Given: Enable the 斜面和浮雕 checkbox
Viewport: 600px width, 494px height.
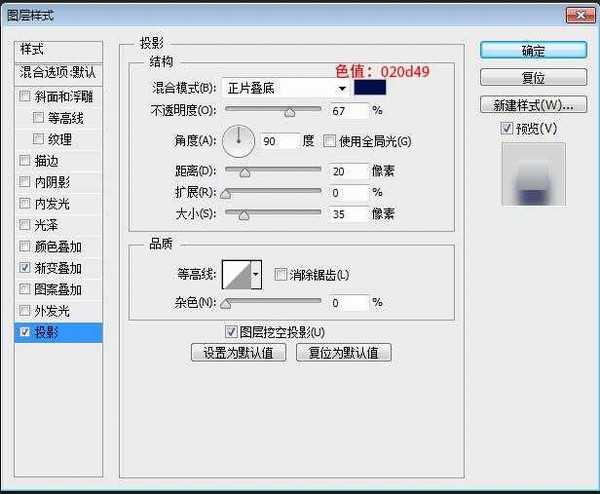Looking at the screenshot, I should [x=25, y=97].
